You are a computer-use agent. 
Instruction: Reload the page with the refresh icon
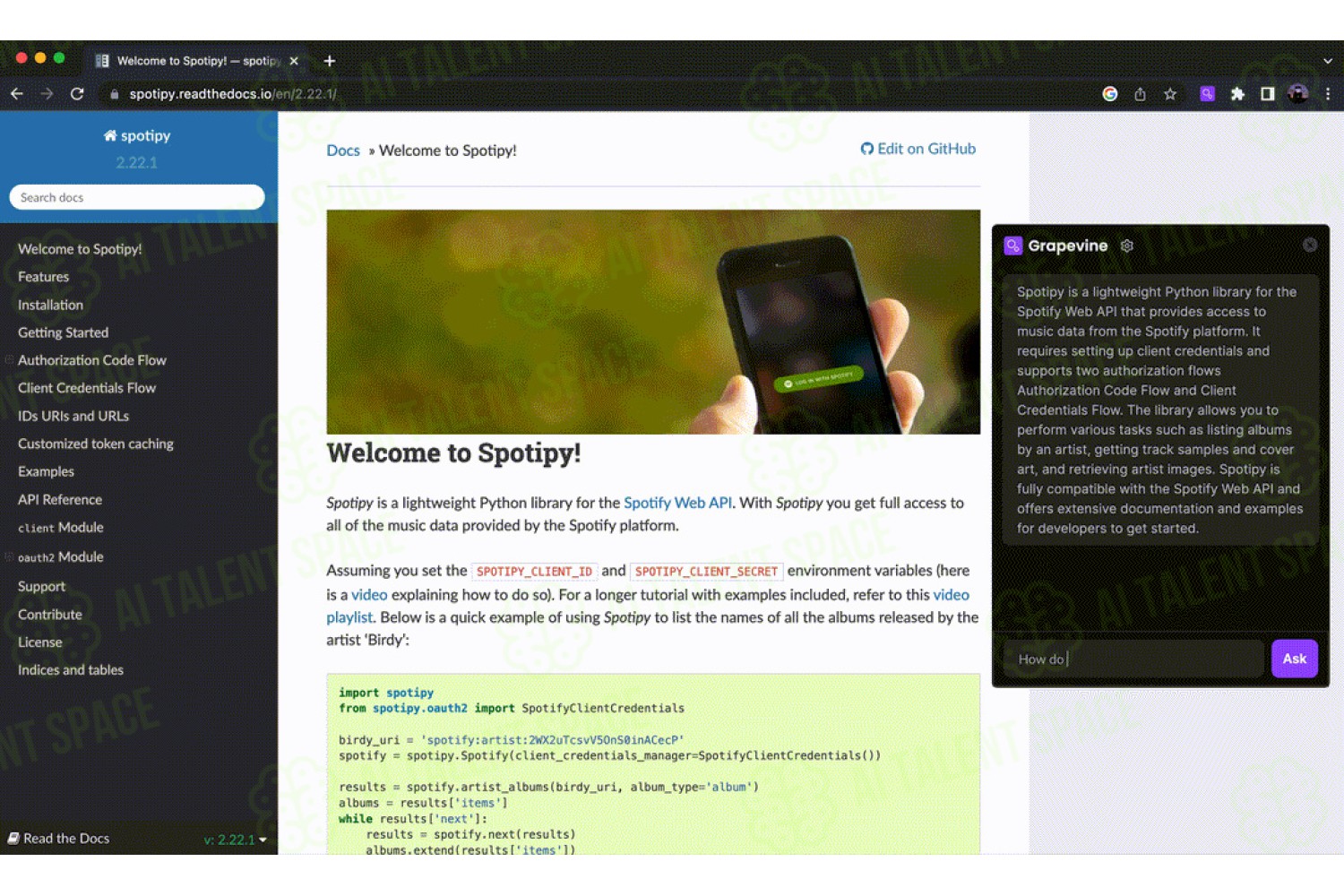(x=77, y=94)
